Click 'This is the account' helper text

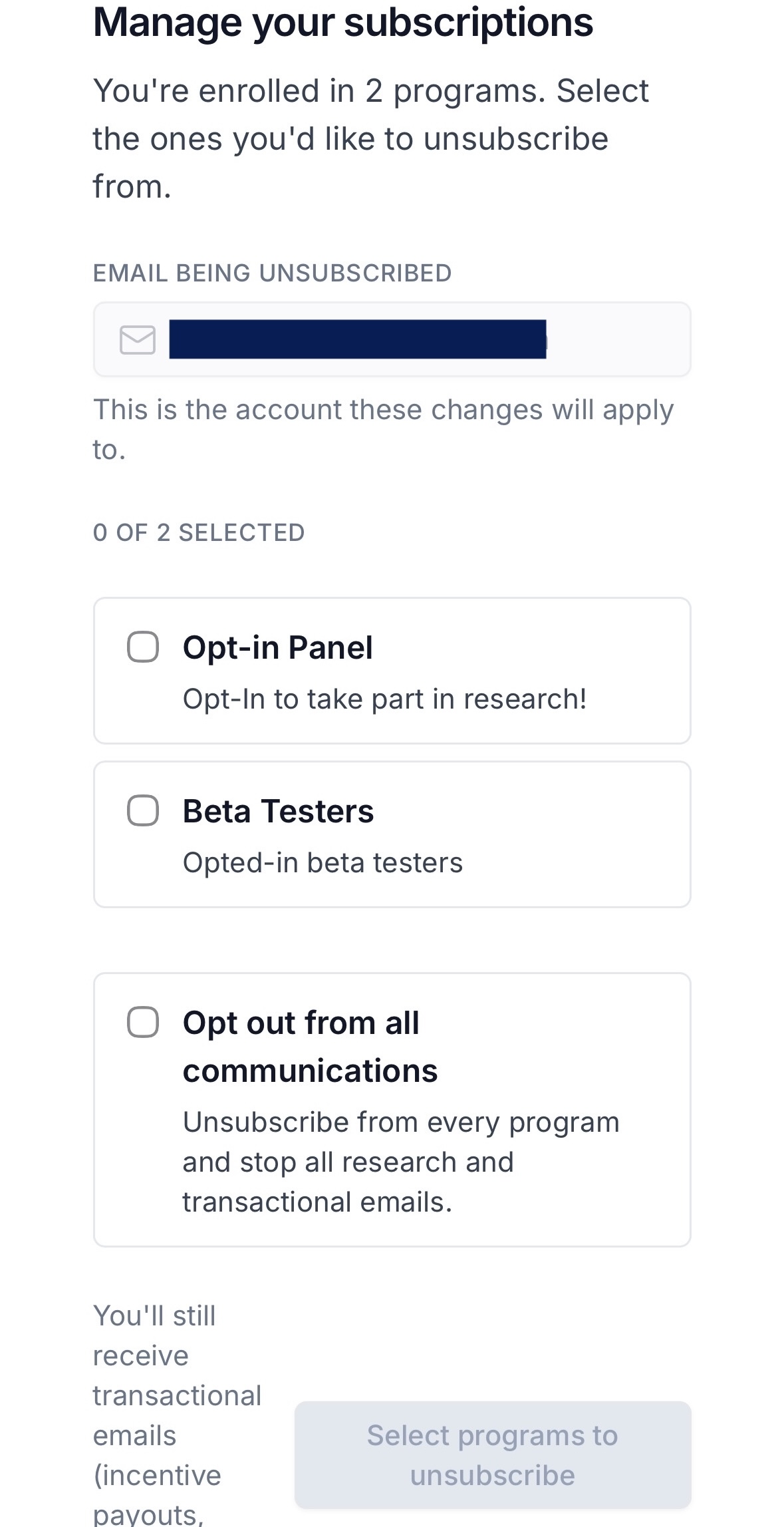pyautogui.click(x=383, y=430)
